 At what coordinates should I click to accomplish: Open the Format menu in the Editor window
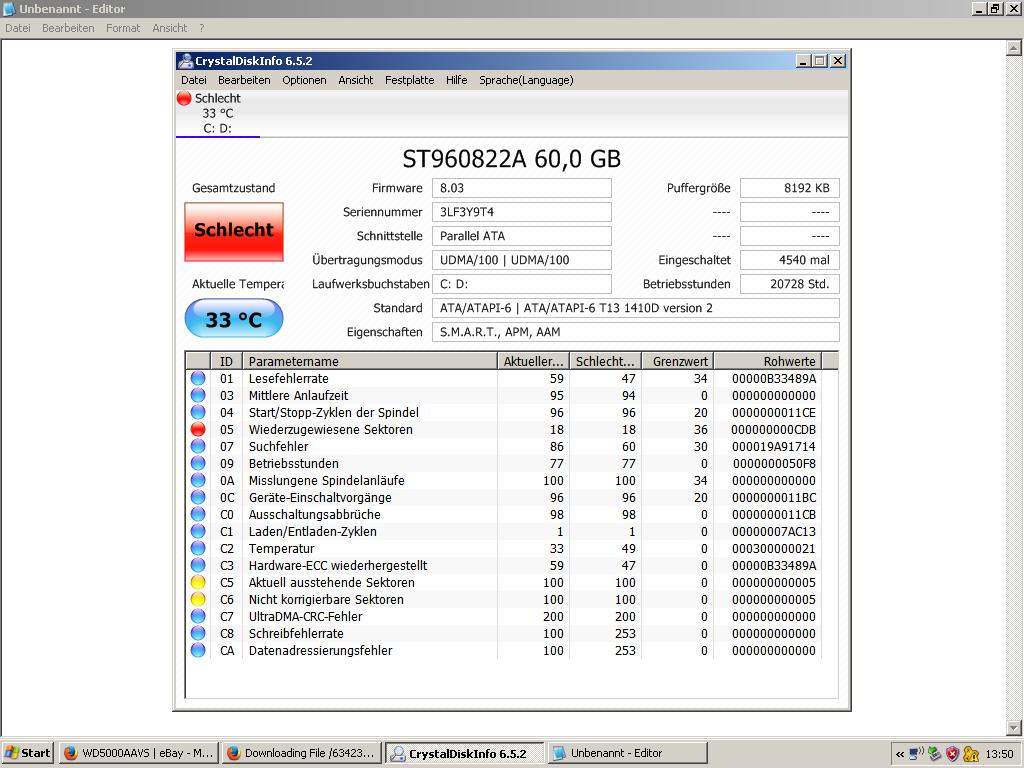coord(123,28)
